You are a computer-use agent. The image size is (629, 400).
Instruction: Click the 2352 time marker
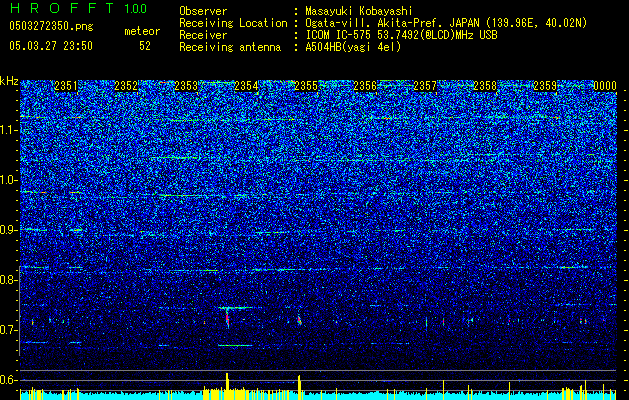point(126,86)
